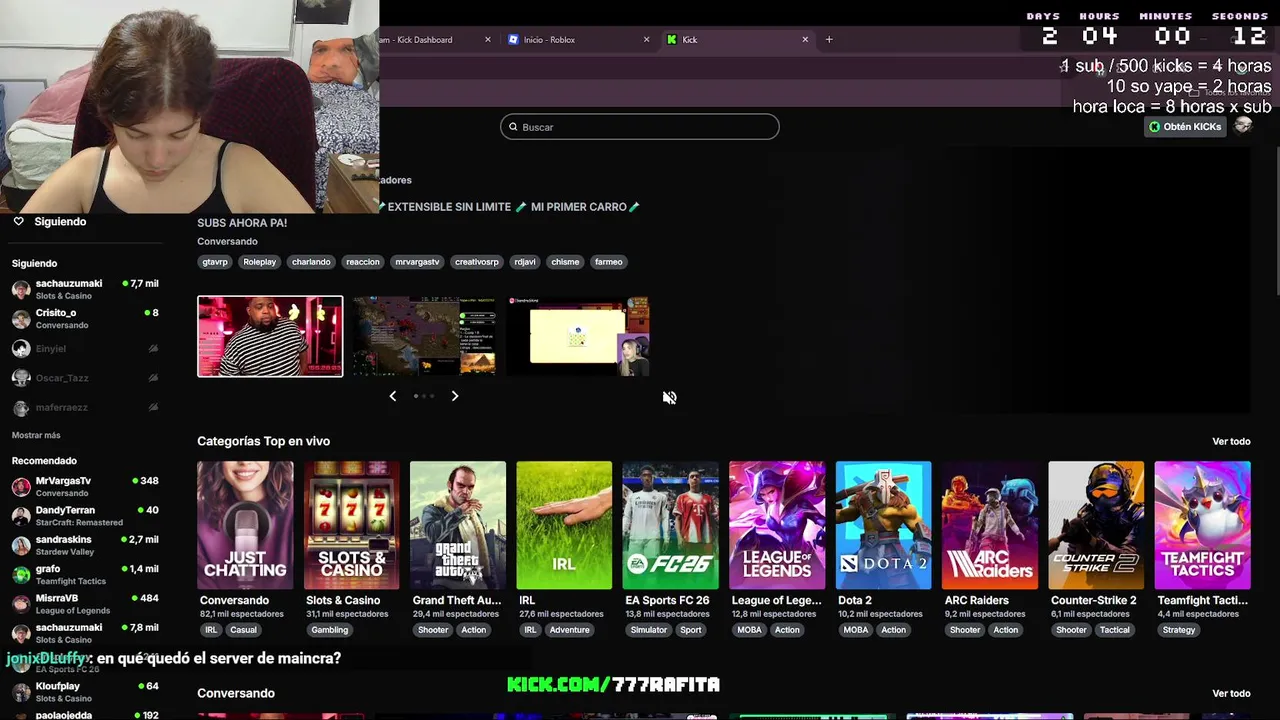This screenshot has height=720, width=1280.
Task: Open recommended channel Kloufplay
Action: pyautogui.click(x=85, y=692)
